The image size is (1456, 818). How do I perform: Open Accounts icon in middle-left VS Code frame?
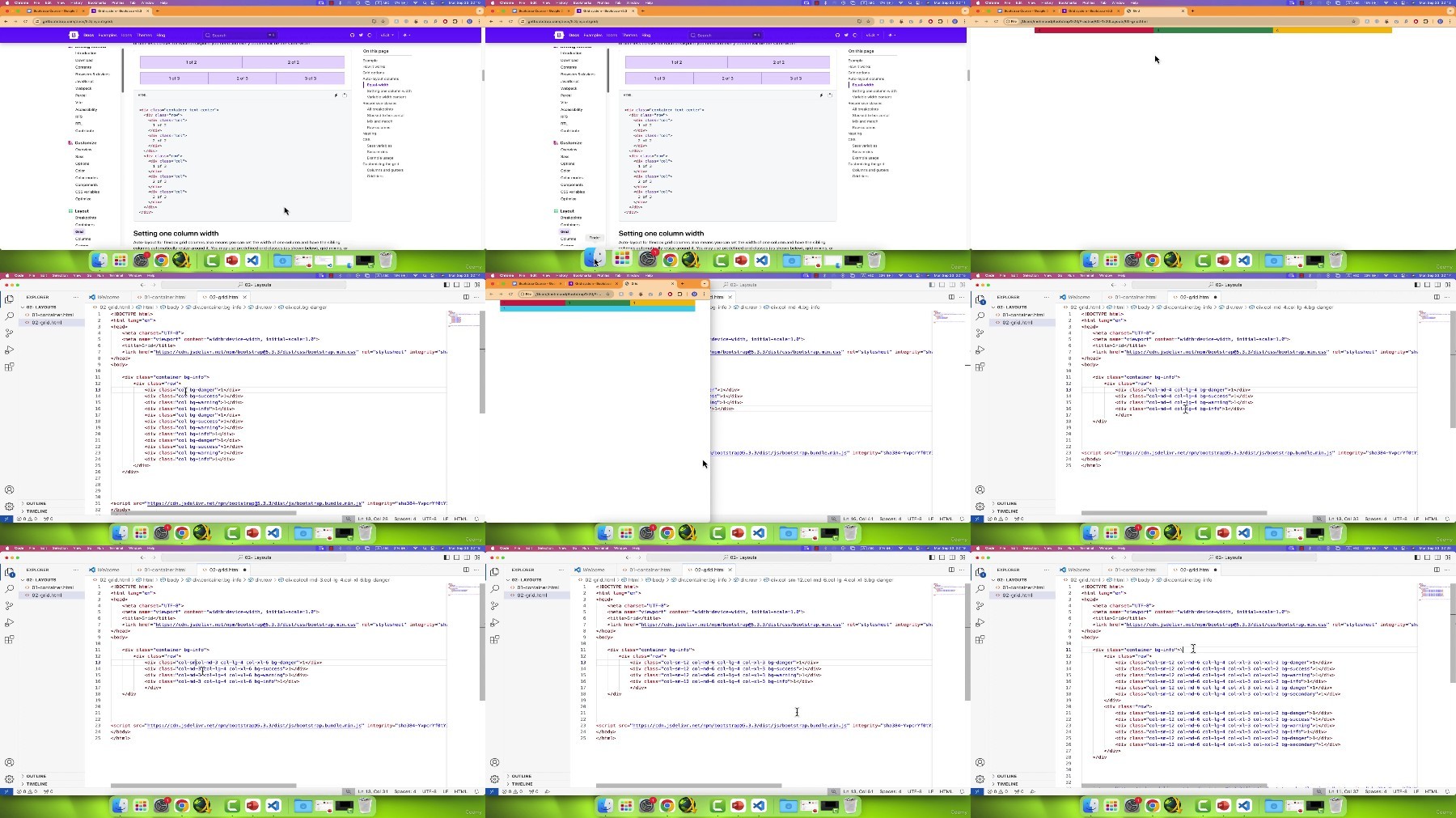pyautogui.click(x=10, y=490)
